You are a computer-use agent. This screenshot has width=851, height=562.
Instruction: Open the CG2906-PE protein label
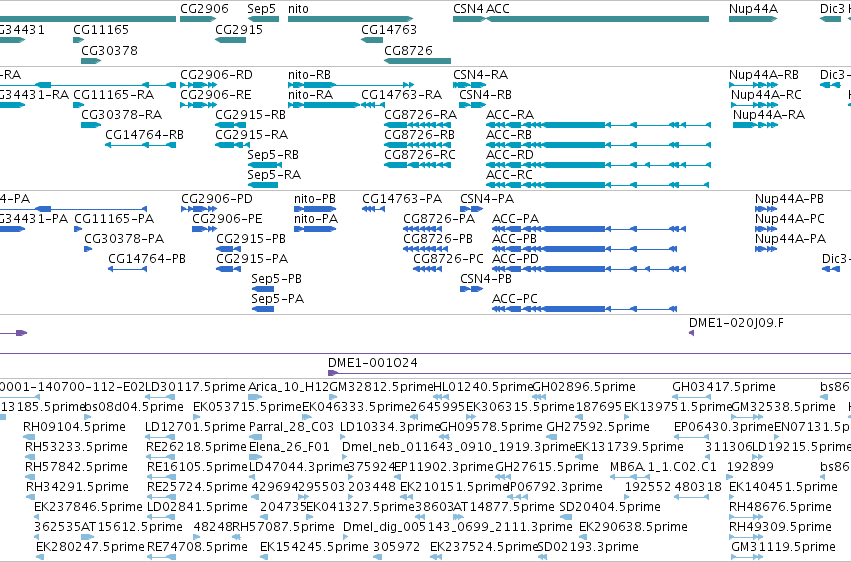click(227, 219)
